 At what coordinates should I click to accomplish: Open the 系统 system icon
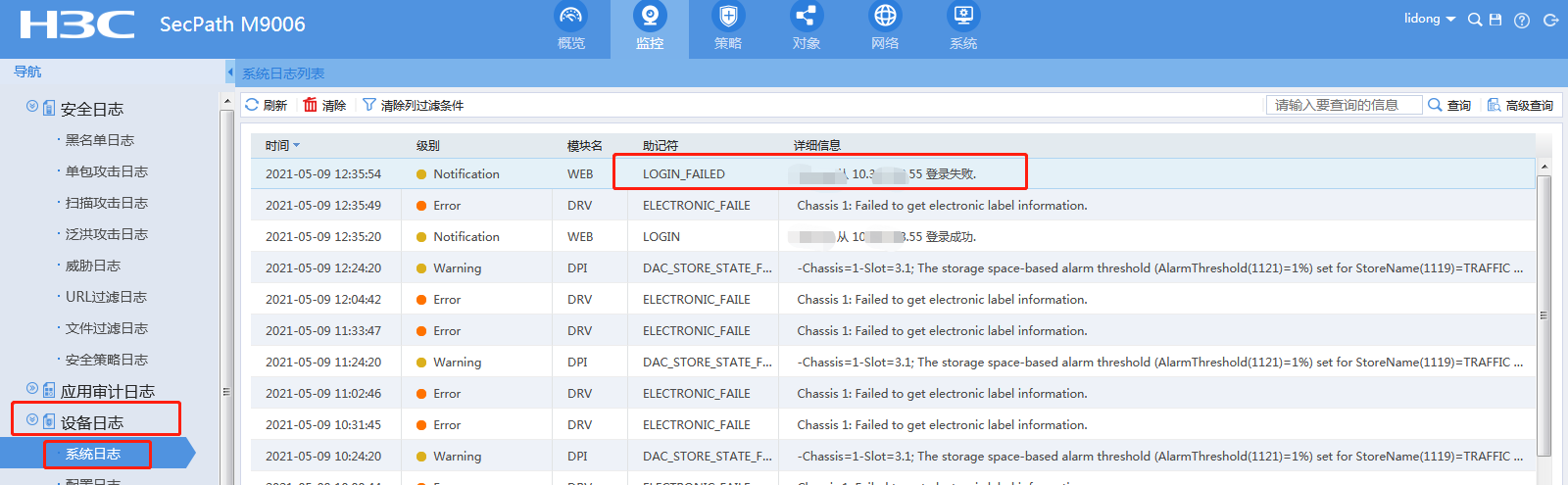962,17
